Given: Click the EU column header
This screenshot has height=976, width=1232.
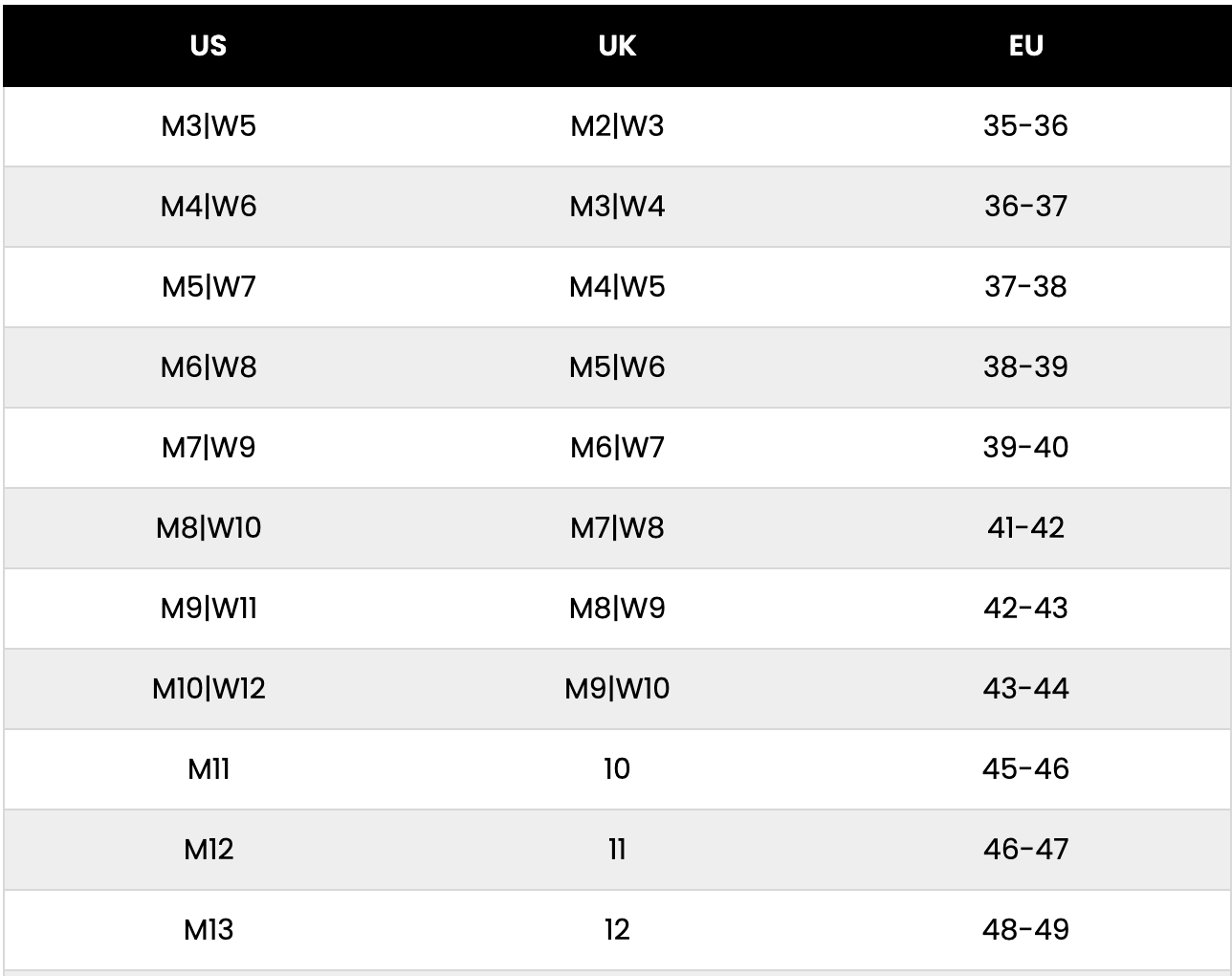Looking at the screenshot, I should (1025, 46).
